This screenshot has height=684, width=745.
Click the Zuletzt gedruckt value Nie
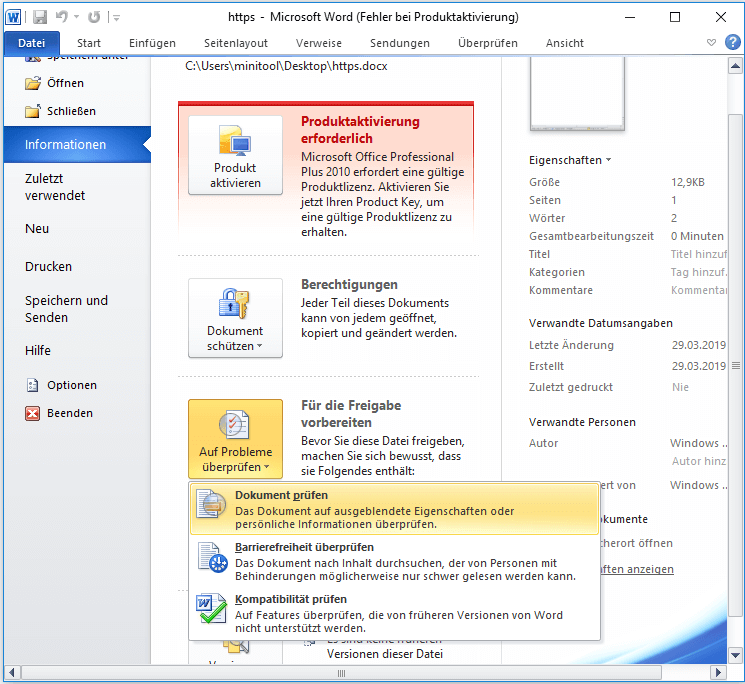tap(680, 387)
